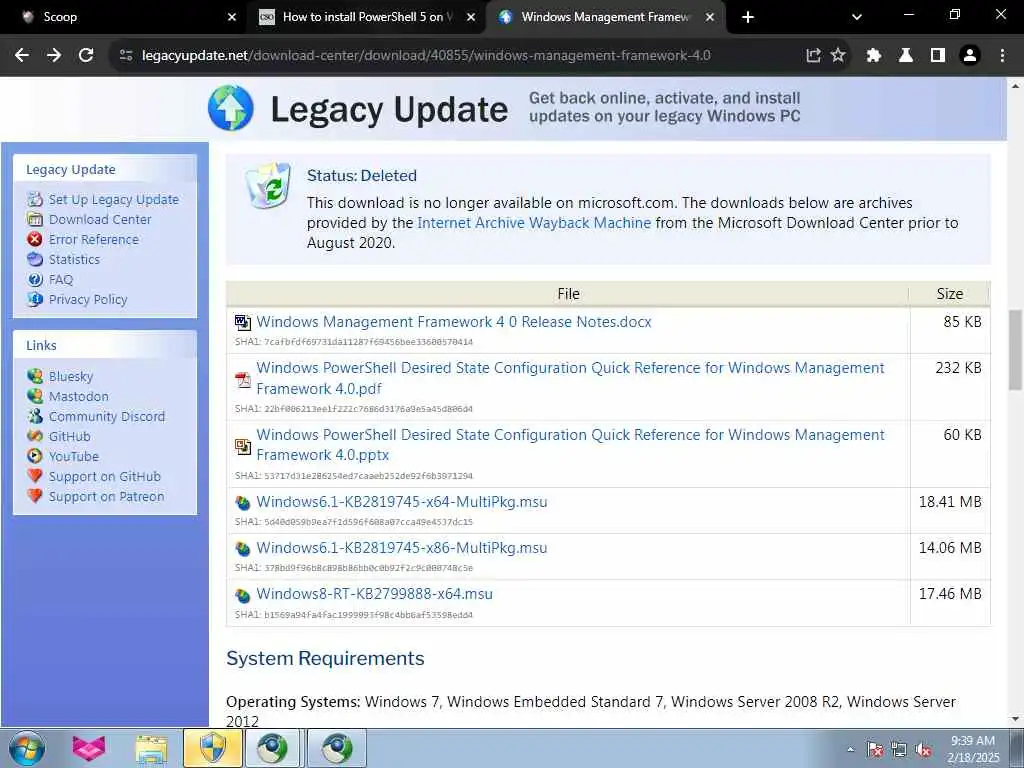
Task: Click the Legacy Update globe logo
Action: 231,108
